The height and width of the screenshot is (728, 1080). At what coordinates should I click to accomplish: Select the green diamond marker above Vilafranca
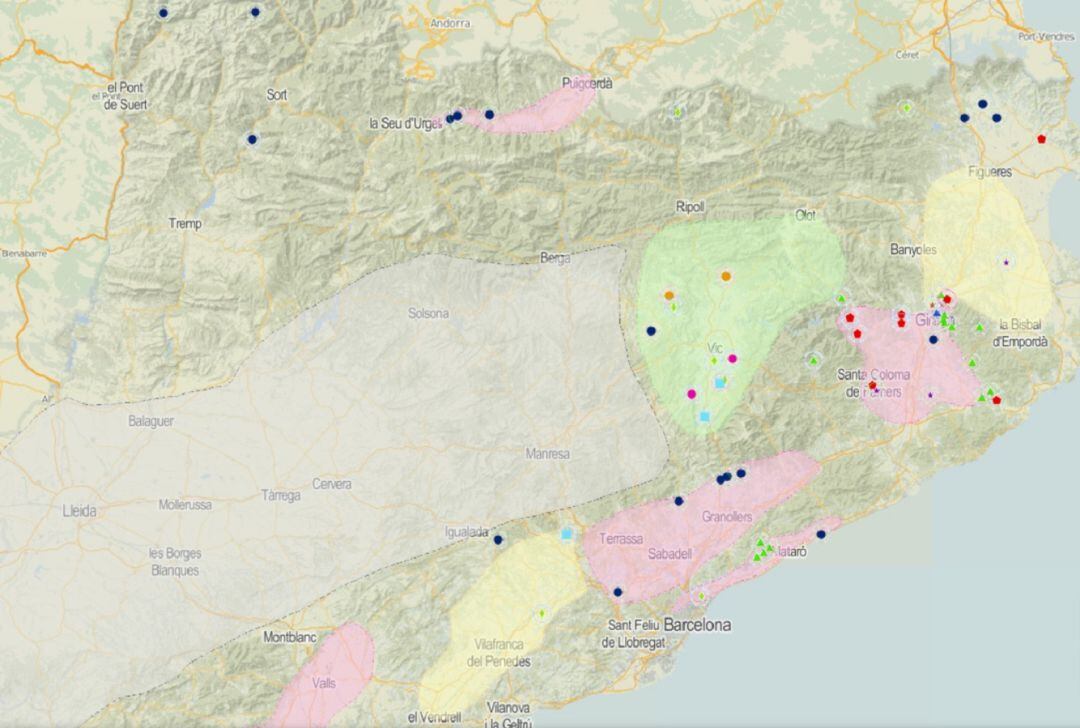pyautogui.click(x=542, y=613)
